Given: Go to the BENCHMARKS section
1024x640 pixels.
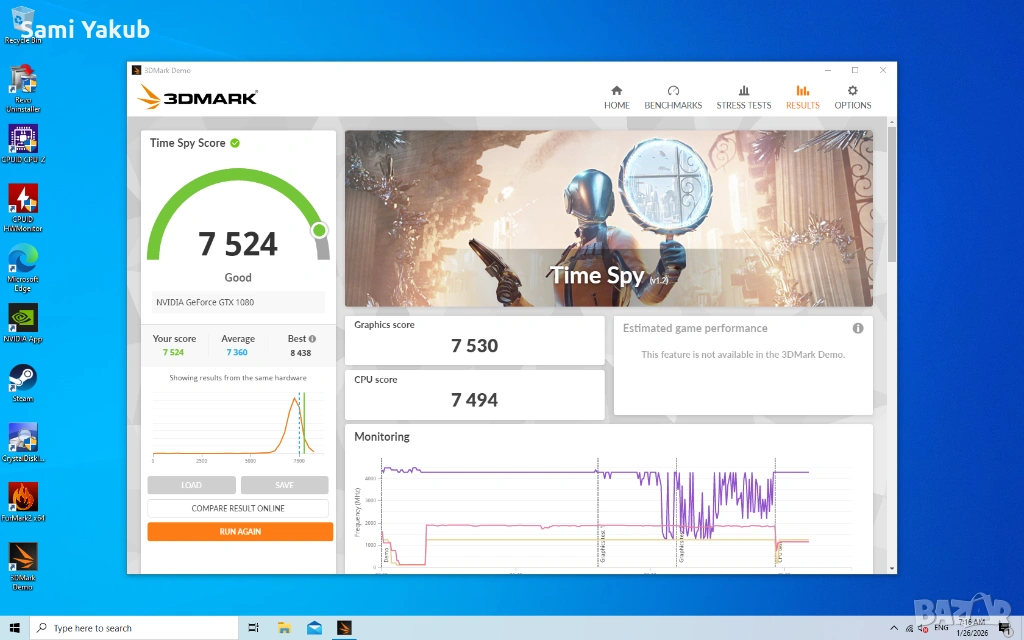Looking at the screenshot, I should [x=673, y=97].
